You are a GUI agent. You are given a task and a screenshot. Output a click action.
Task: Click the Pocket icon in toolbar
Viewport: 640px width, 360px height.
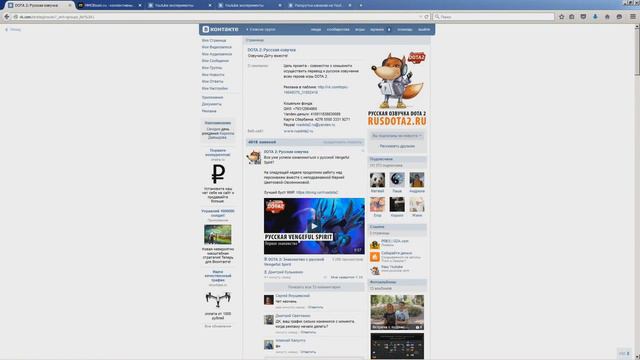pyautogui.click(x=583, y=17)
